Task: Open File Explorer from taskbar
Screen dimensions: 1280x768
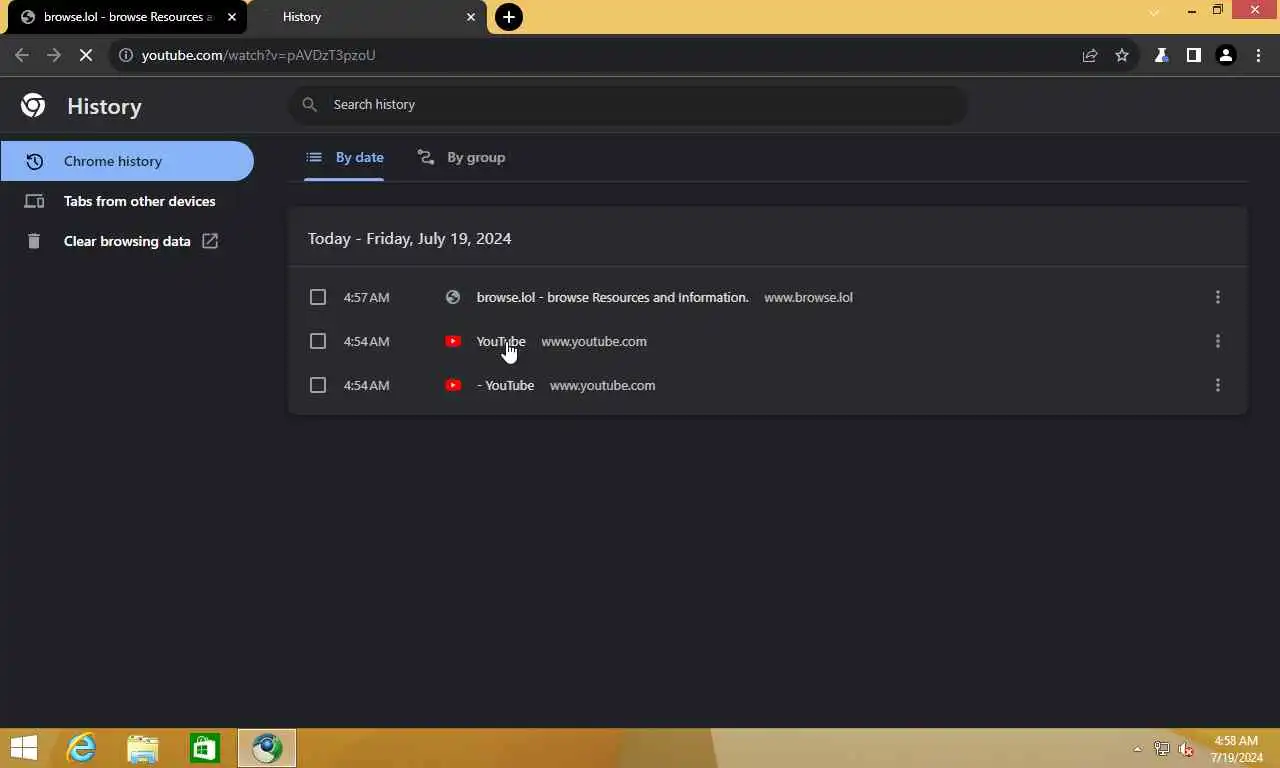Action: pyautogui.click(x=143, y=748)
